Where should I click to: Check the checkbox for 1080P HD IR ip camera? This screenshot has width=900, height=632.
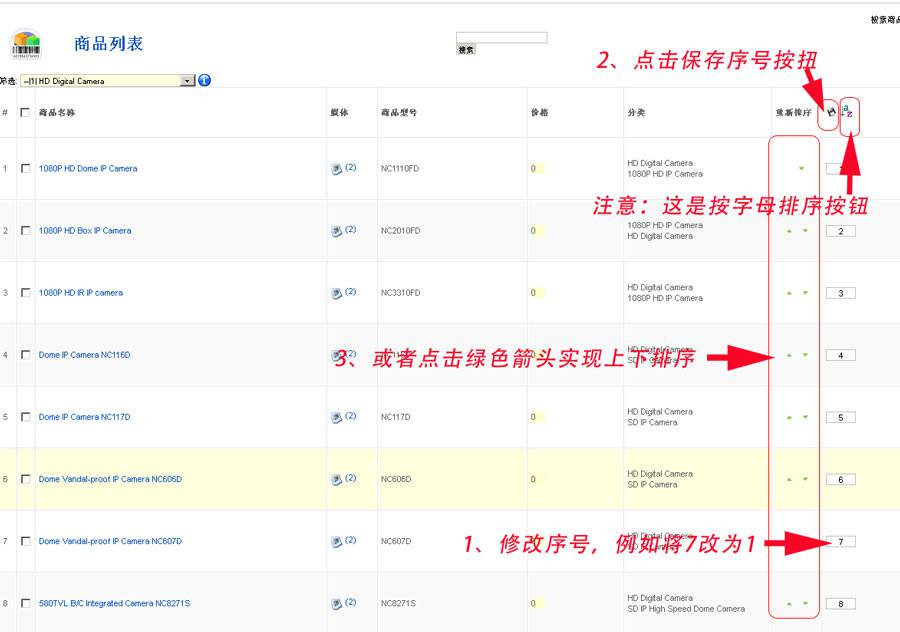pos(25,292)
